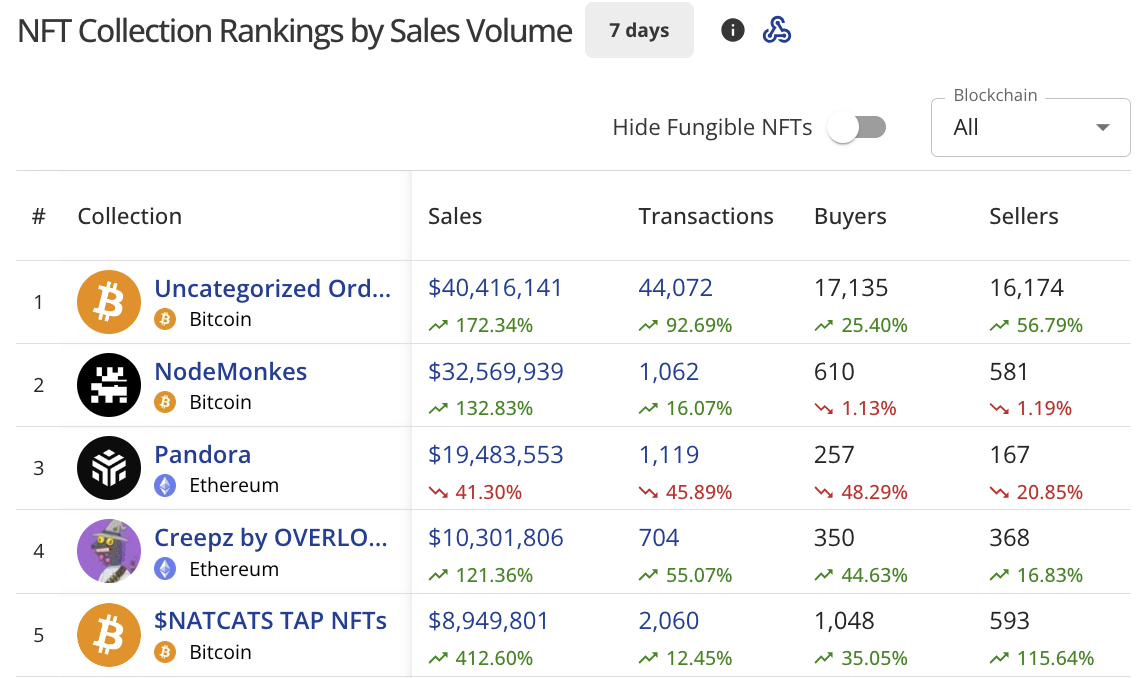Open $NATCATS TAP NFTs link

pyautogui.click(x=270, y=621)
